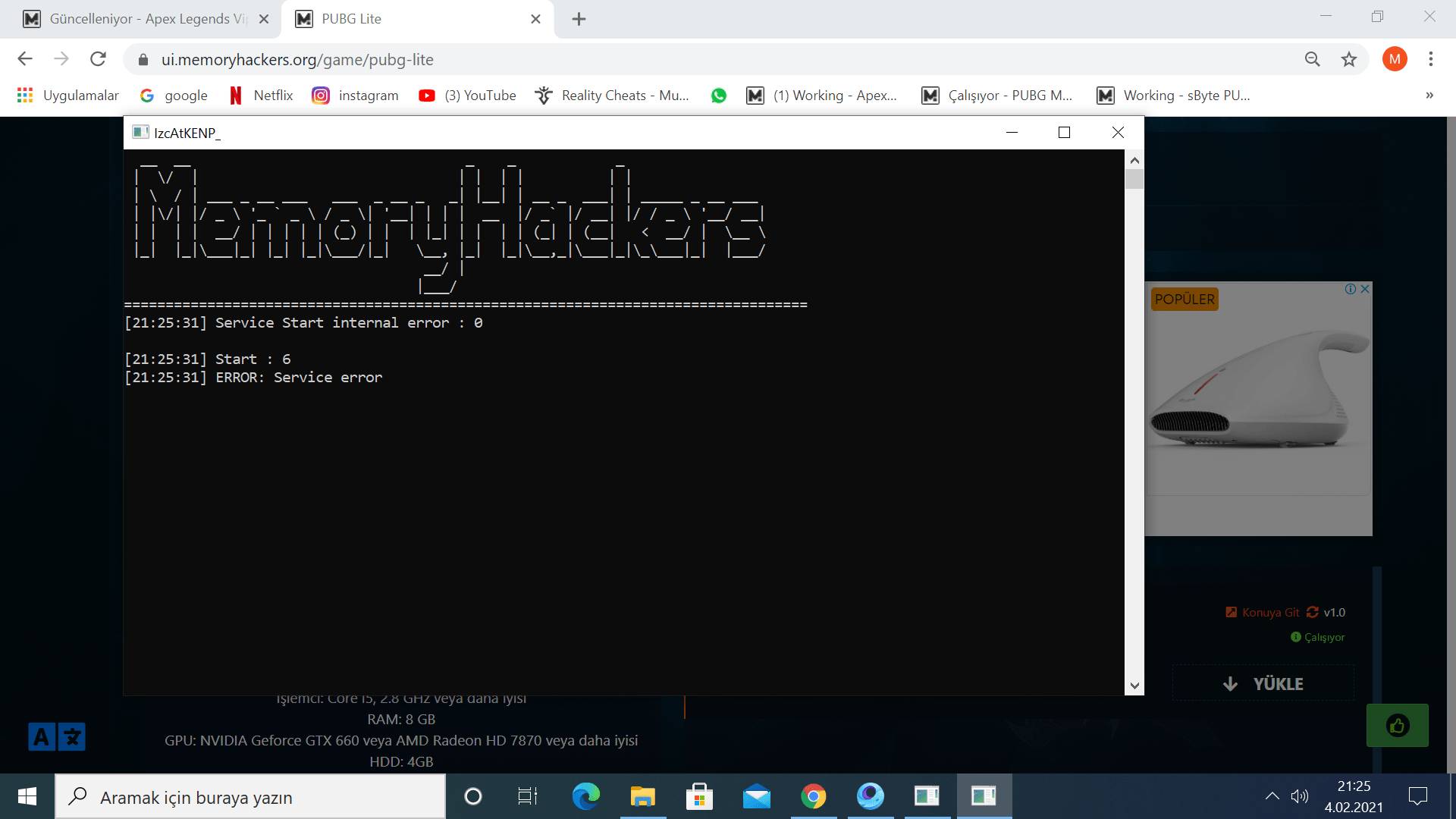Image resolution: width=1456 pixels, height=819 pixels.
Task: Open the YouTube bookmark
Action: click(x=467, y=96)
